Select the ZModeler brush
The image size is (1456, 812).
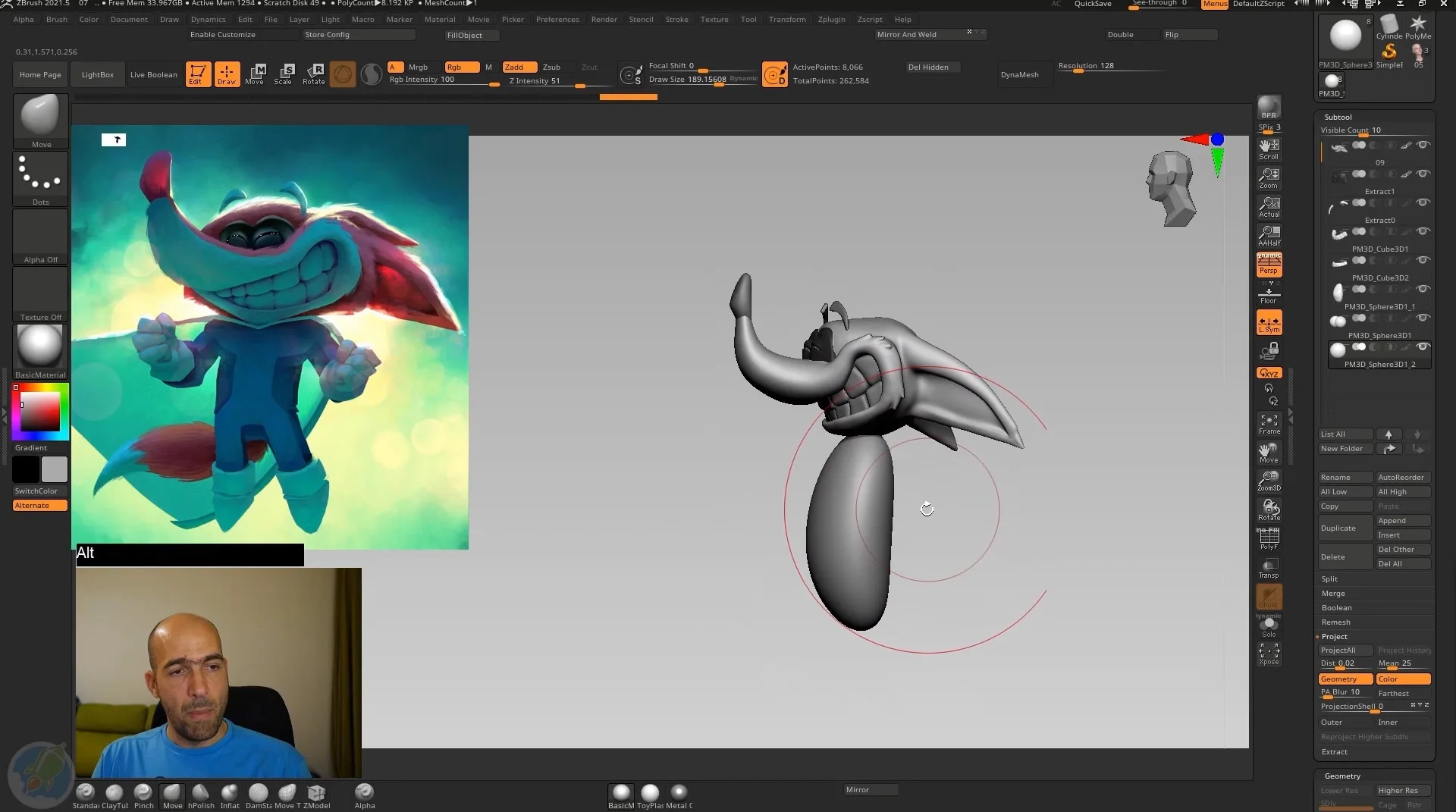pos(316,796)
